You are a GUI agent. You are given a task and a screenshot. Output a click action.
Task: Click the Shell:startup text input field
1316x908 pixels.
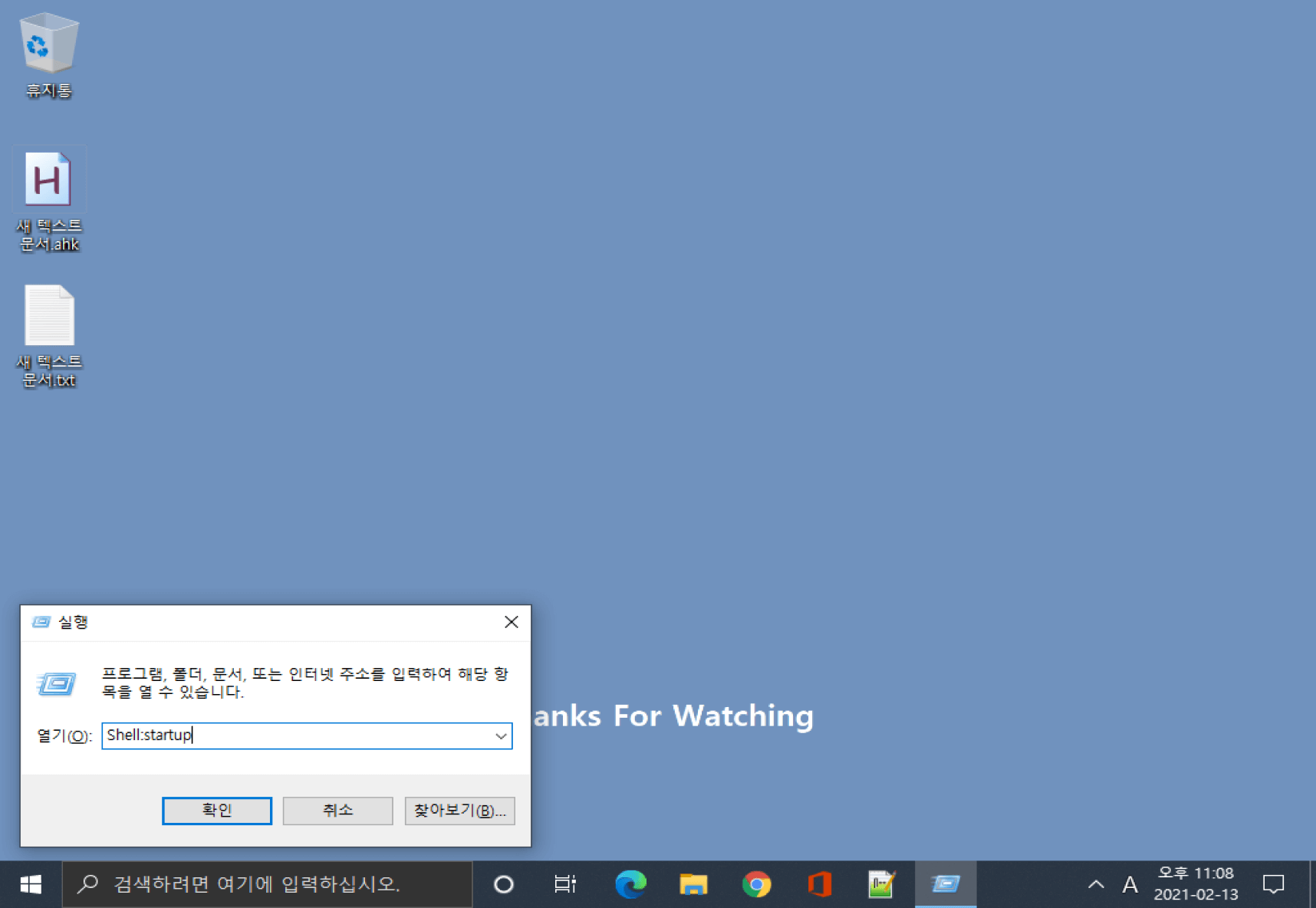(x=298, y=736)
